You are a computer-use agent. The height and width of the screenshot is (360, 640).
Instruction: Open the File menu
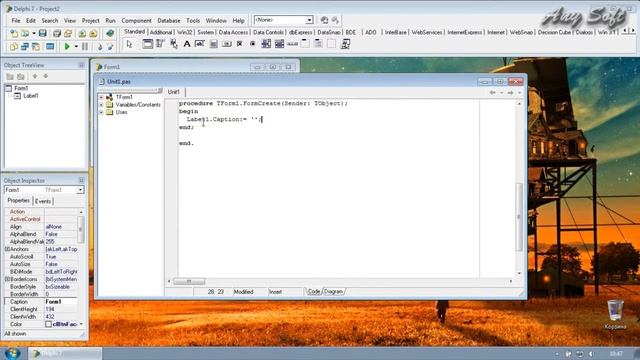pos(16,20)
